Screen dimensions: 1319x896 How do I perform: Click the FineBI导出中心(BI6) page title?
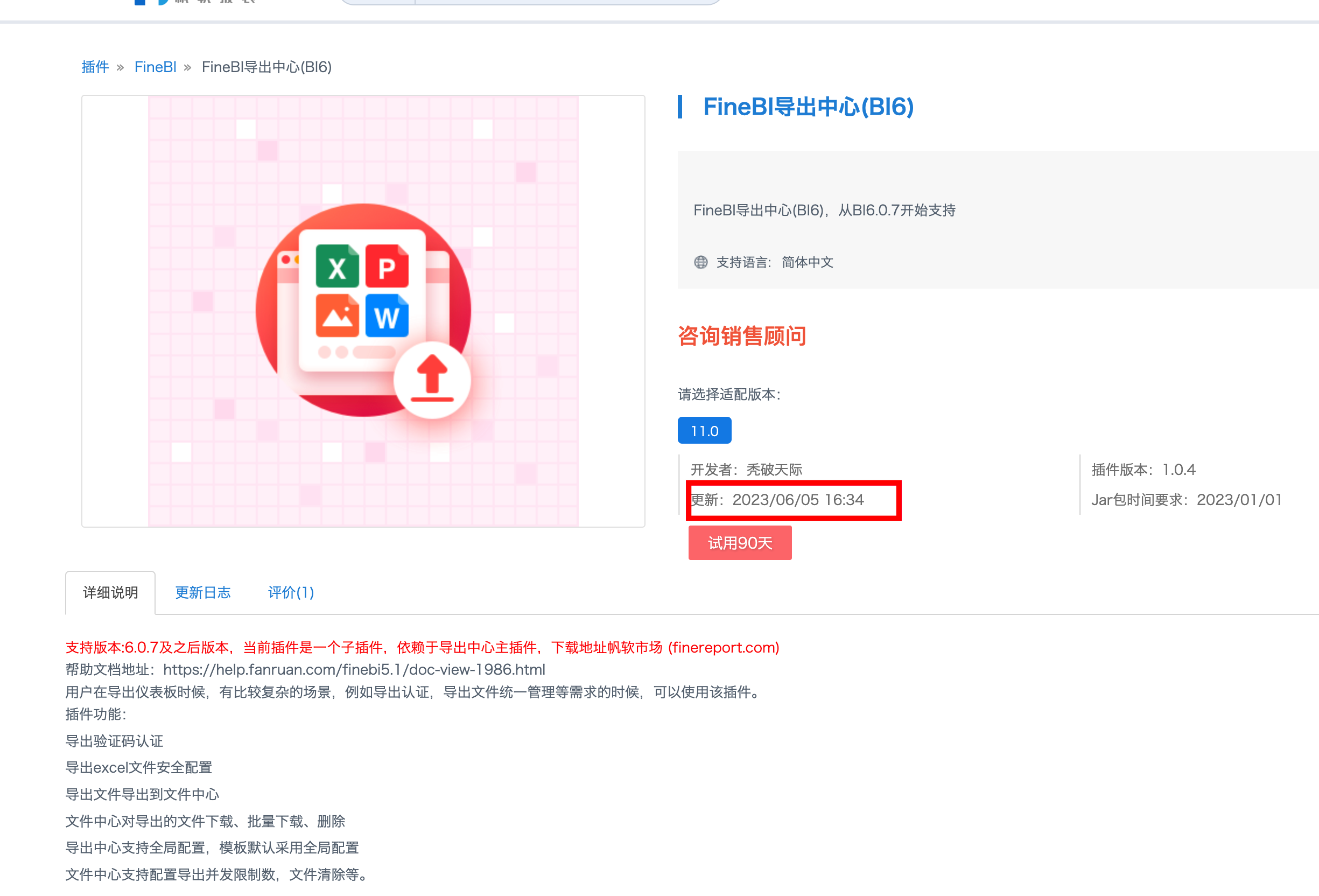point(808,107)
